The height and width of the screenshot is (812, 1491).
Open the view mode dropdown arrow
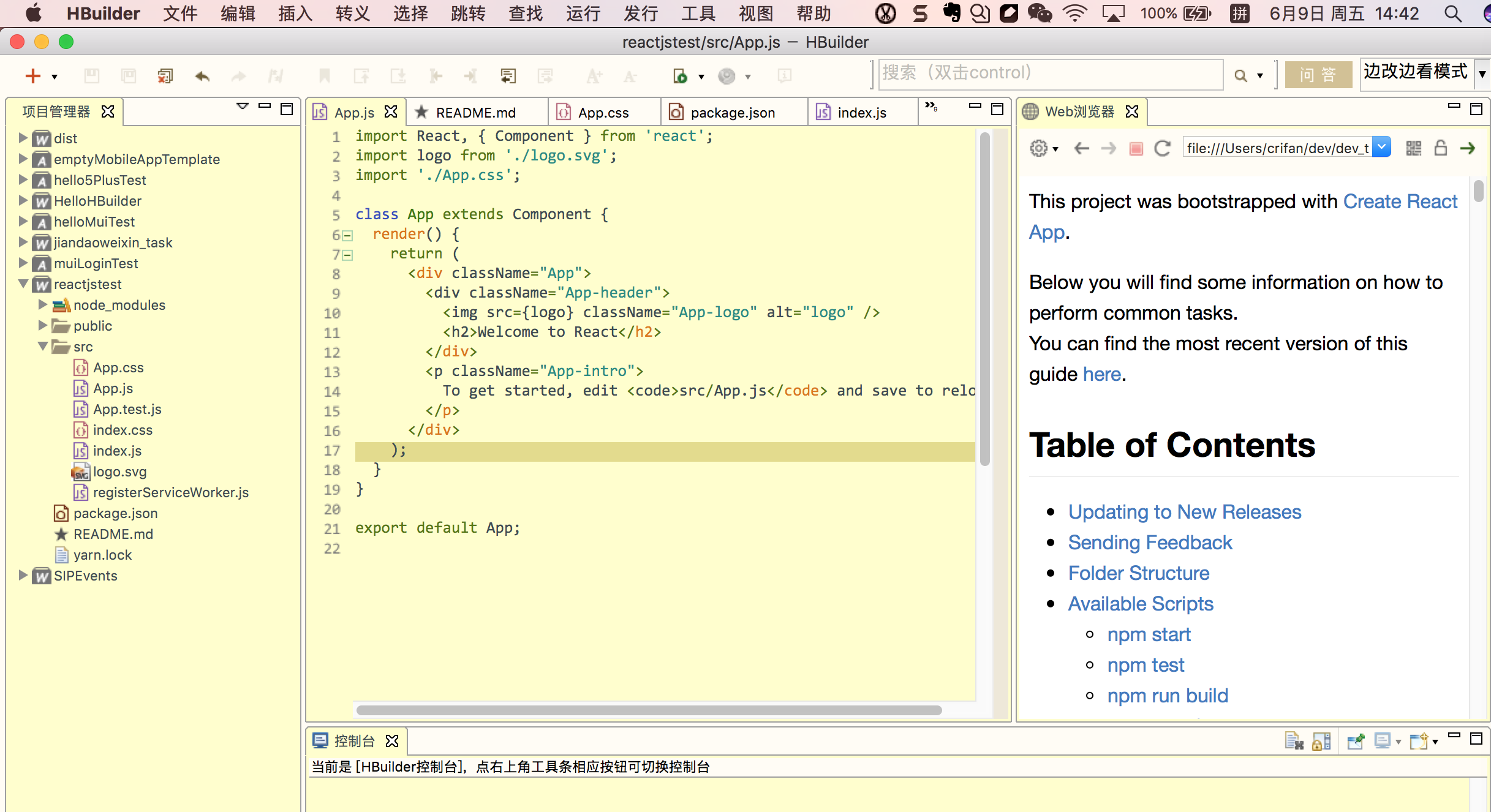(x=1482, y=74)
